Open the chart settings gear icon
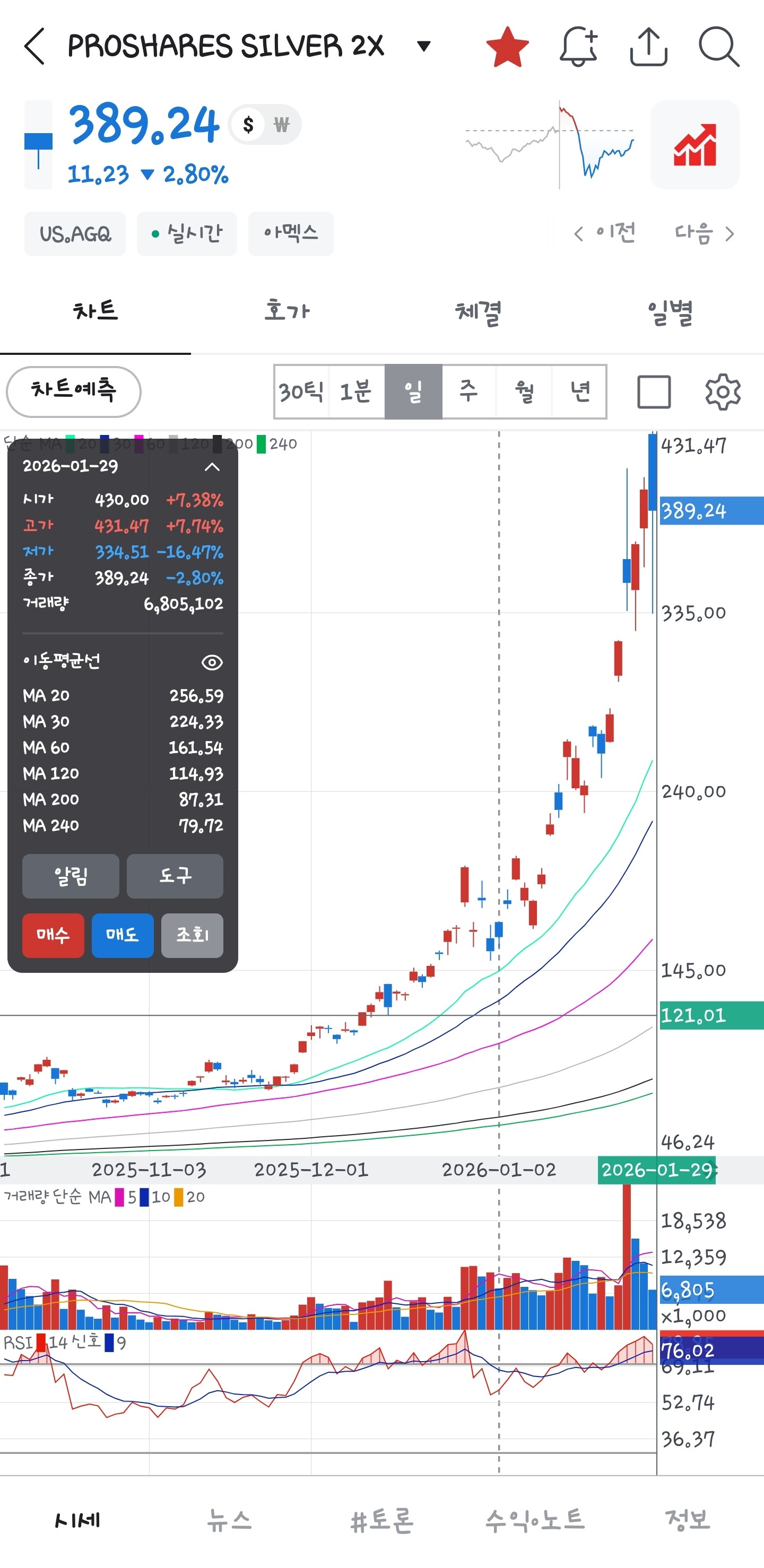This screenshot has height=1568, width=764. (723, 391)
